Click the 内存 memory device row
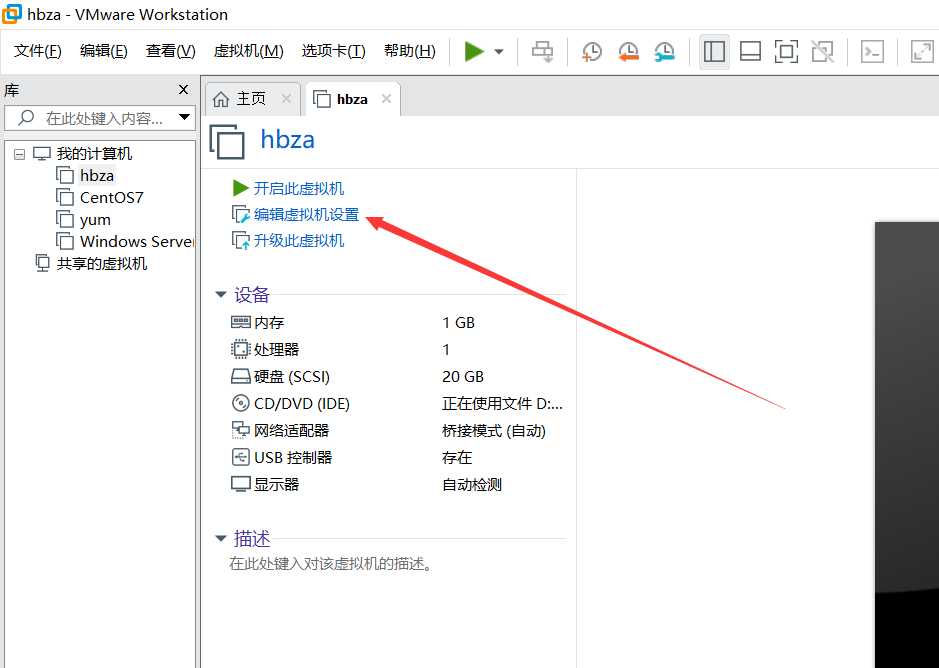This screenshot has height=668, width=939. tap(396, 322)
